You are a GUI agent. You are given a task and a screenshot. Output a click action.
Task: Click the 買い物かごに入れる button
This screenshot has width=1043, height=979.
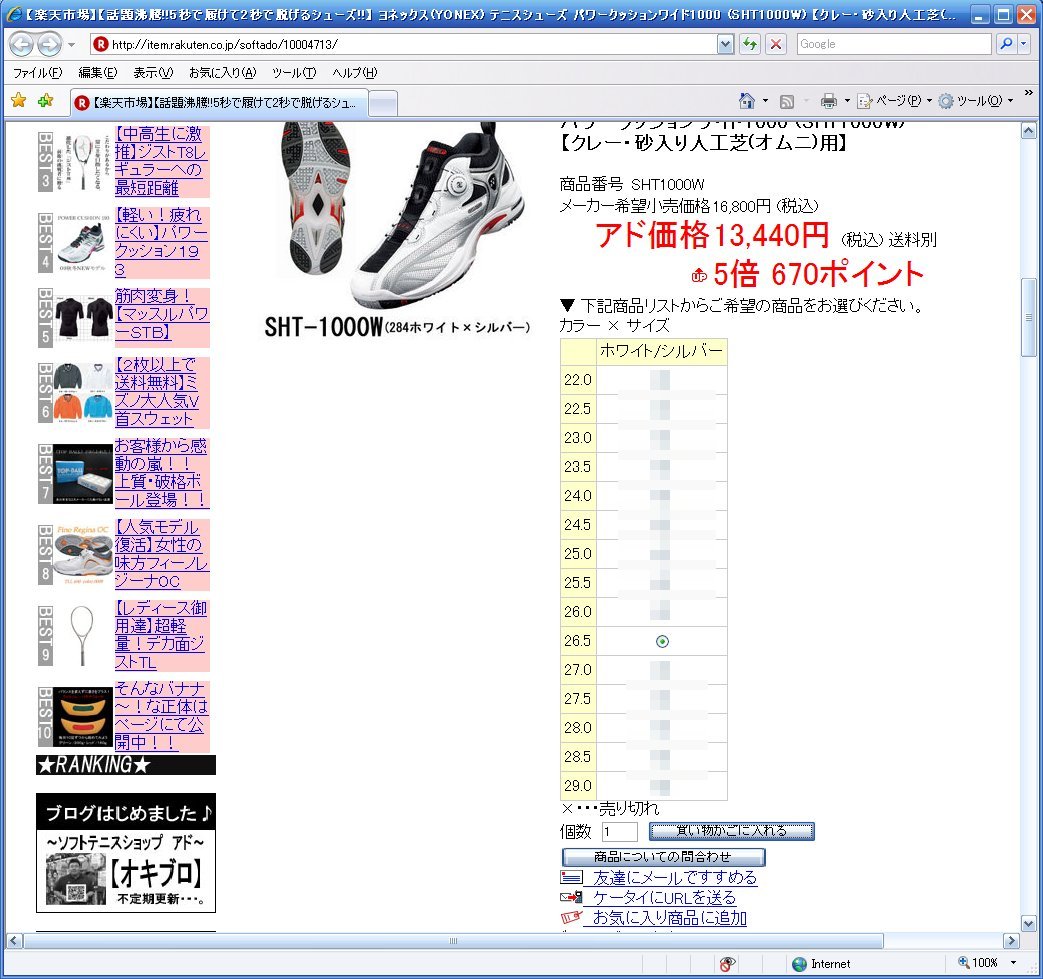click(732, 831)
